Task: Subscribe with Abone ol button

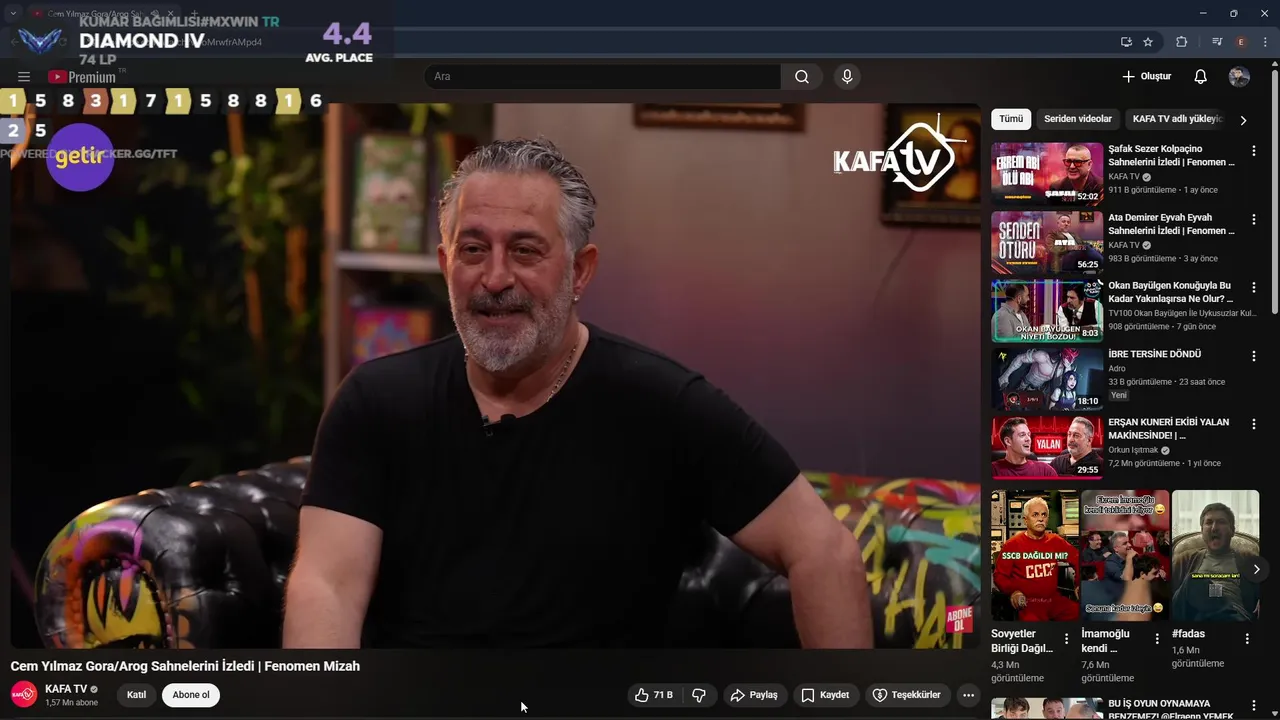Action: 191,695
